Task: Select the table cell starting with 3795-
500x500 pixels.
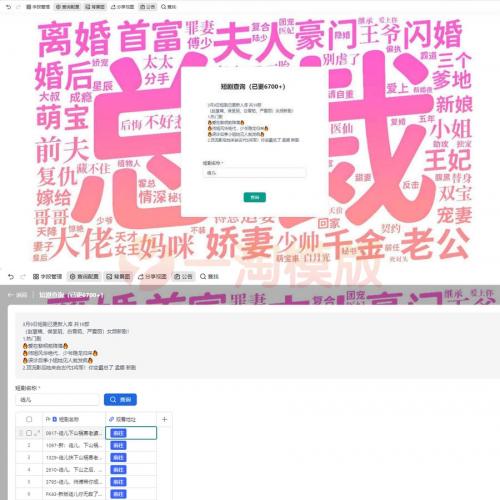Action: pos(74,482)
